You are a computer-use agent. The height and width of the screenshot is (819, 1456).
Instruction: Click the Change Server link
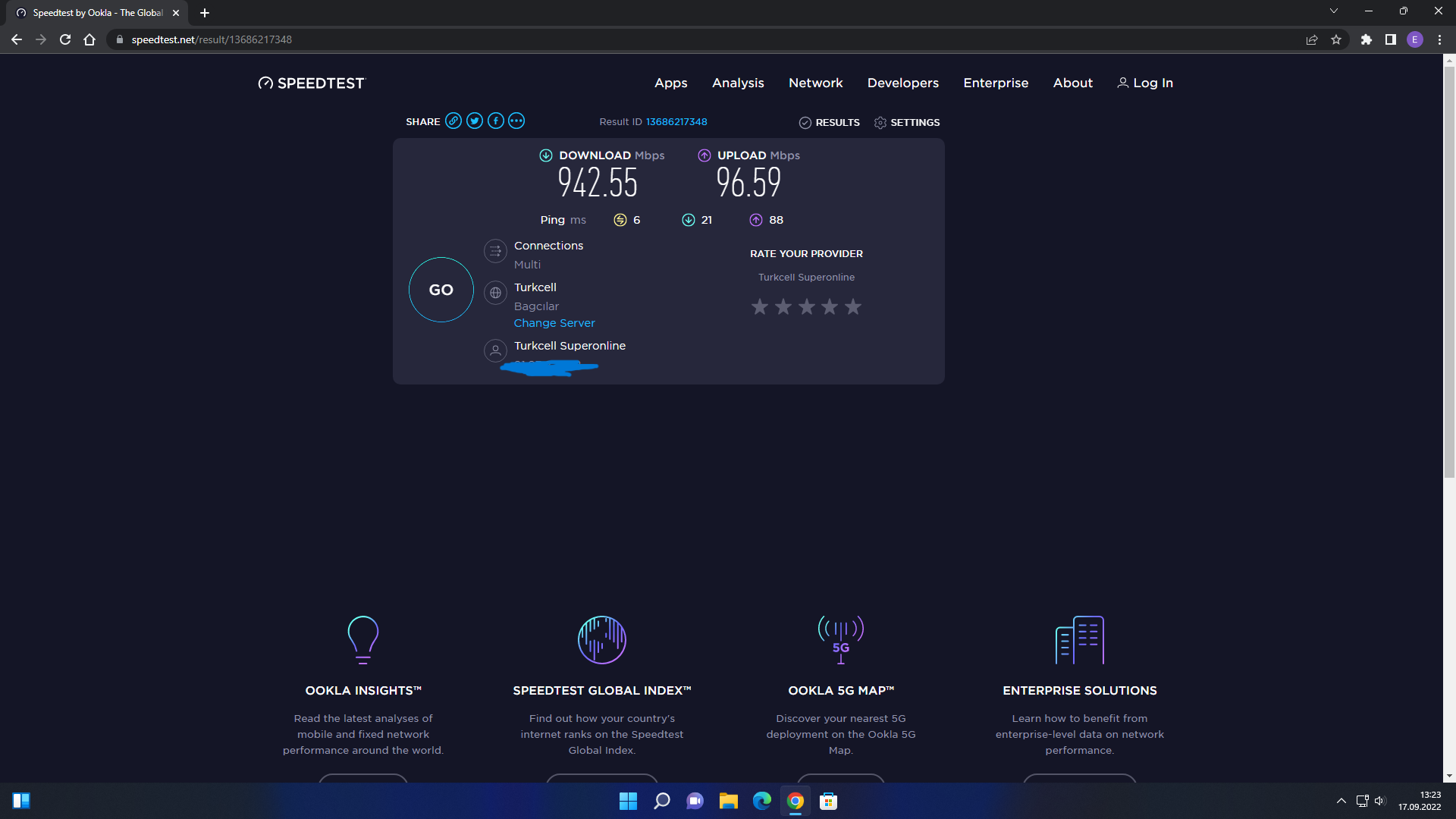[554, 323]
